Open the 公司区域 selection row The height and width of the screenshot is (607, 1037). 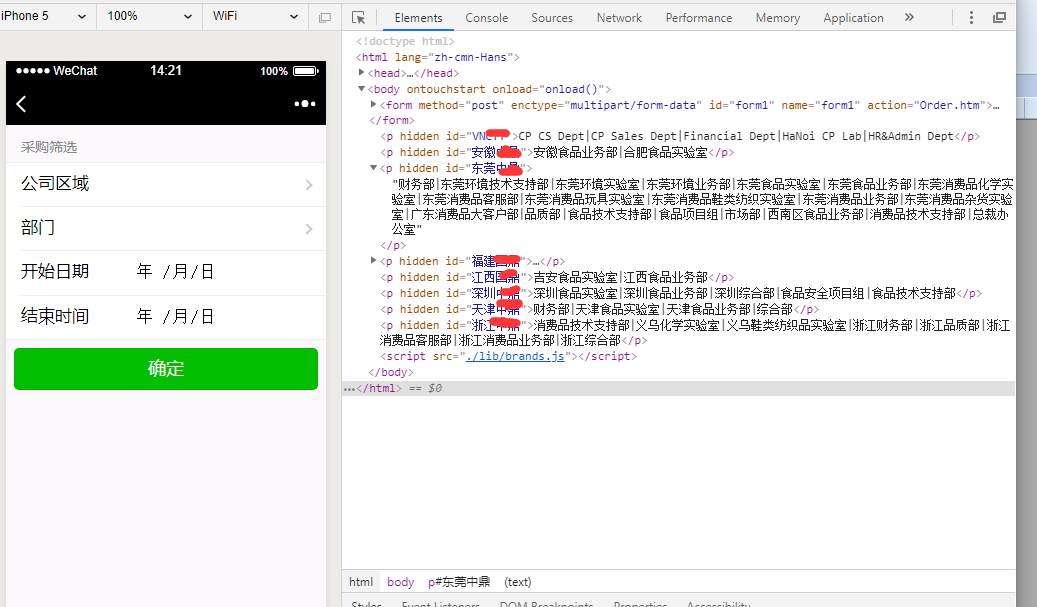click(166, 184)
